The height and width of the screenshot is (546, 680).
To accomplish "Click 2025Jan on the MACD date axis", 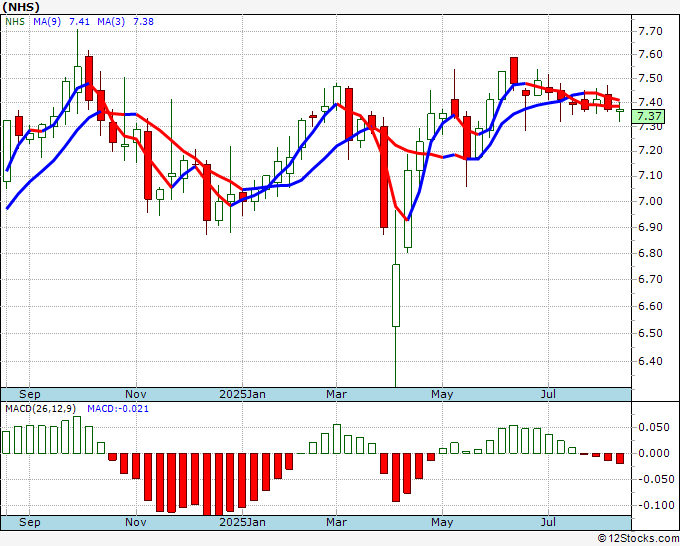I will [242, 522].
